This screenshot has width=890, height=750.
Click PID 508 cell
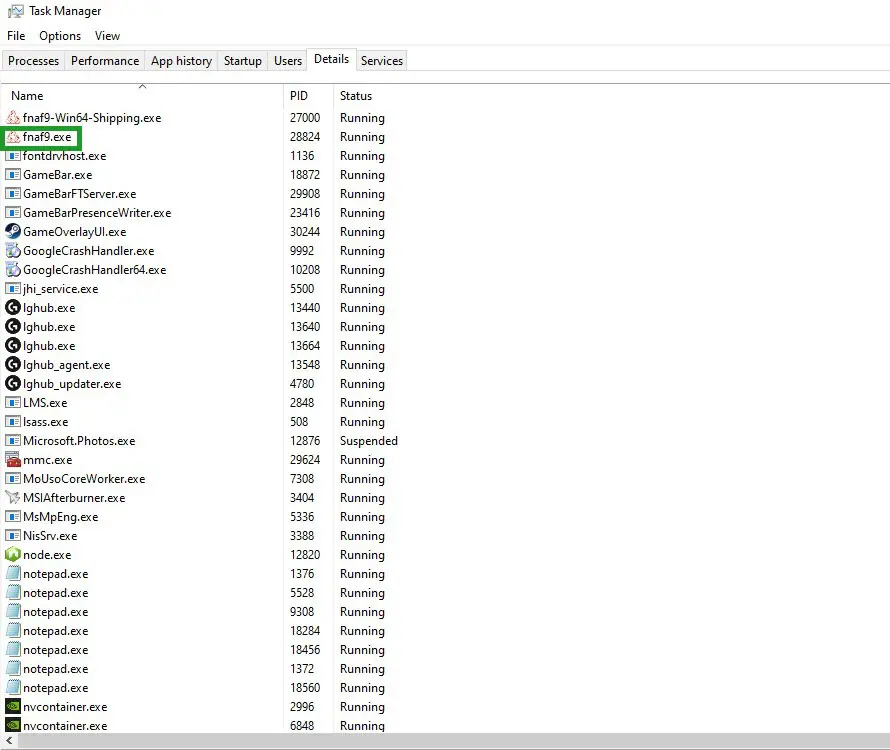click(x=299, y=422)
